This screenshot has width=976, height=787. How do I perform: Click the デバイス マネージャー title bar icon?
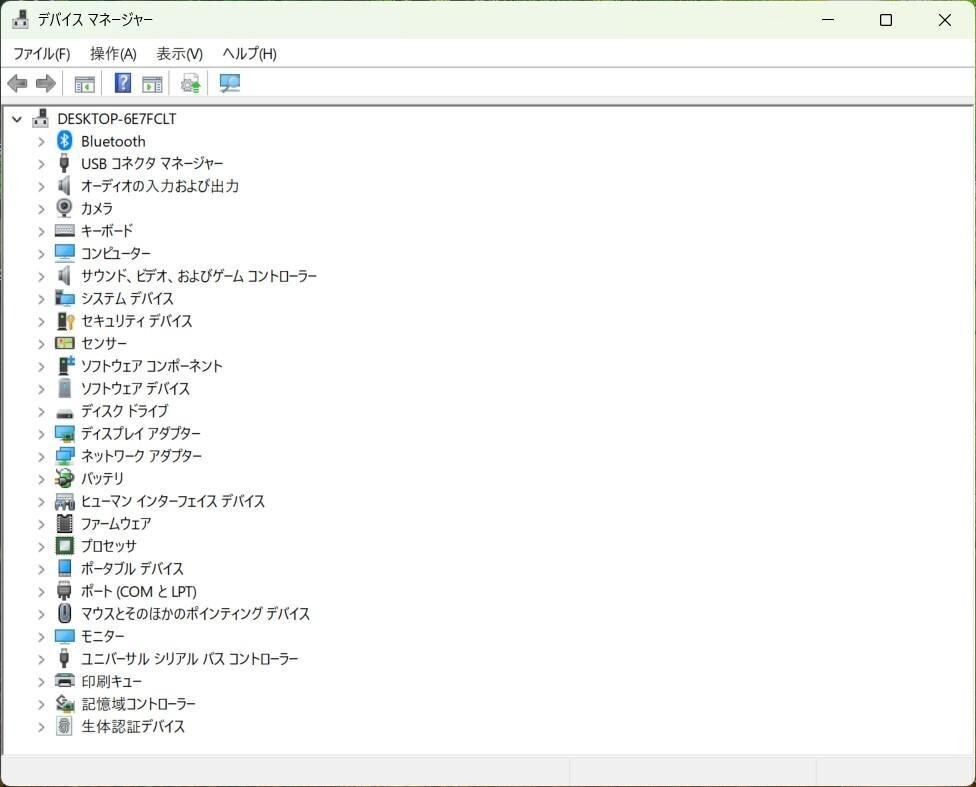(x=20, y=20)
